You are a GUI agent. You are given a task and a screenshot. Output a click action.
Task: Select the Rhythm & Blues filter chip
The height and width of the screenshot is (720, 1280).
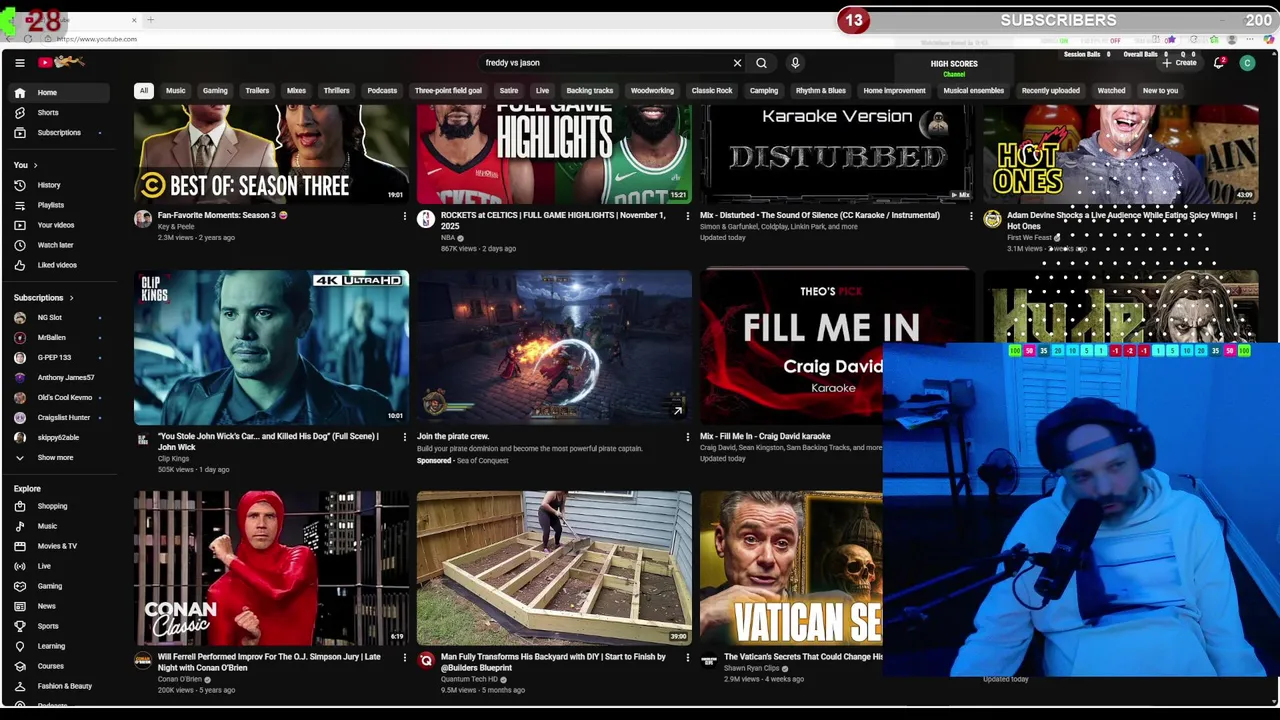820,90
